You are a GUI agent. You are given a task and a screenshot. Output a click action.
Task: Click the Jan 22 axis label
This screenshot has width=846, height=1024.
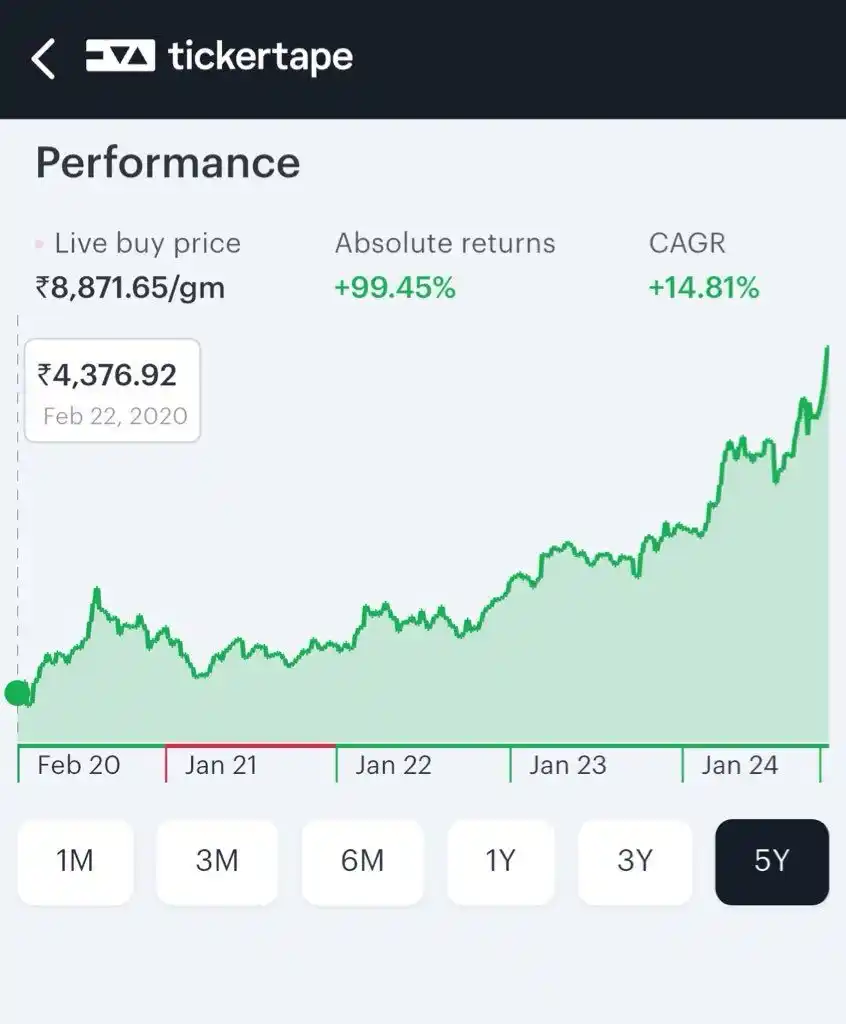[x=393, y=765]
